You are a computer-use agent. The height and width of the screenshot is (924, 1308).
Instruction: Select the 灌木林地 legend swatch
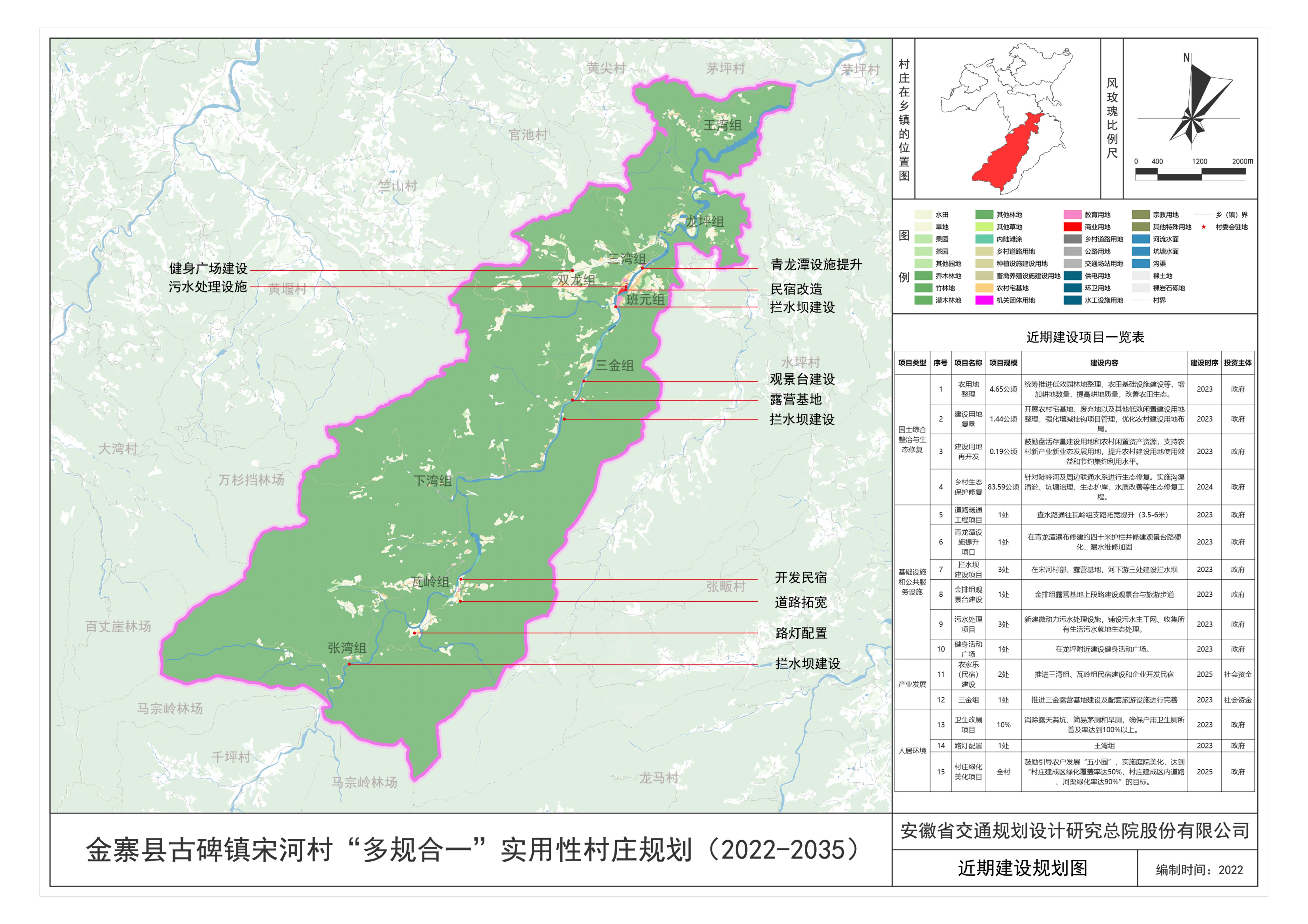[923, 300]
